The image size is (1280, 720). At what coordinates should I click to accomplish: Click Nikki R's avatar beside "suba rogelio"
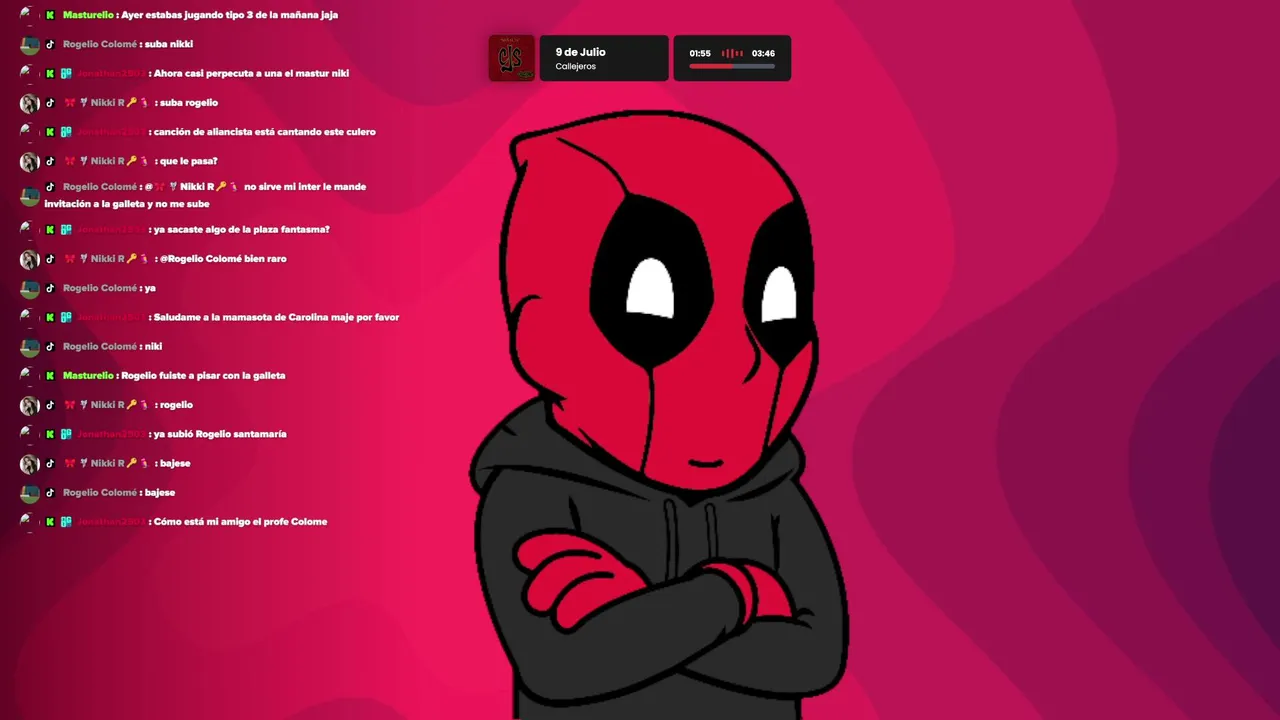30,103
